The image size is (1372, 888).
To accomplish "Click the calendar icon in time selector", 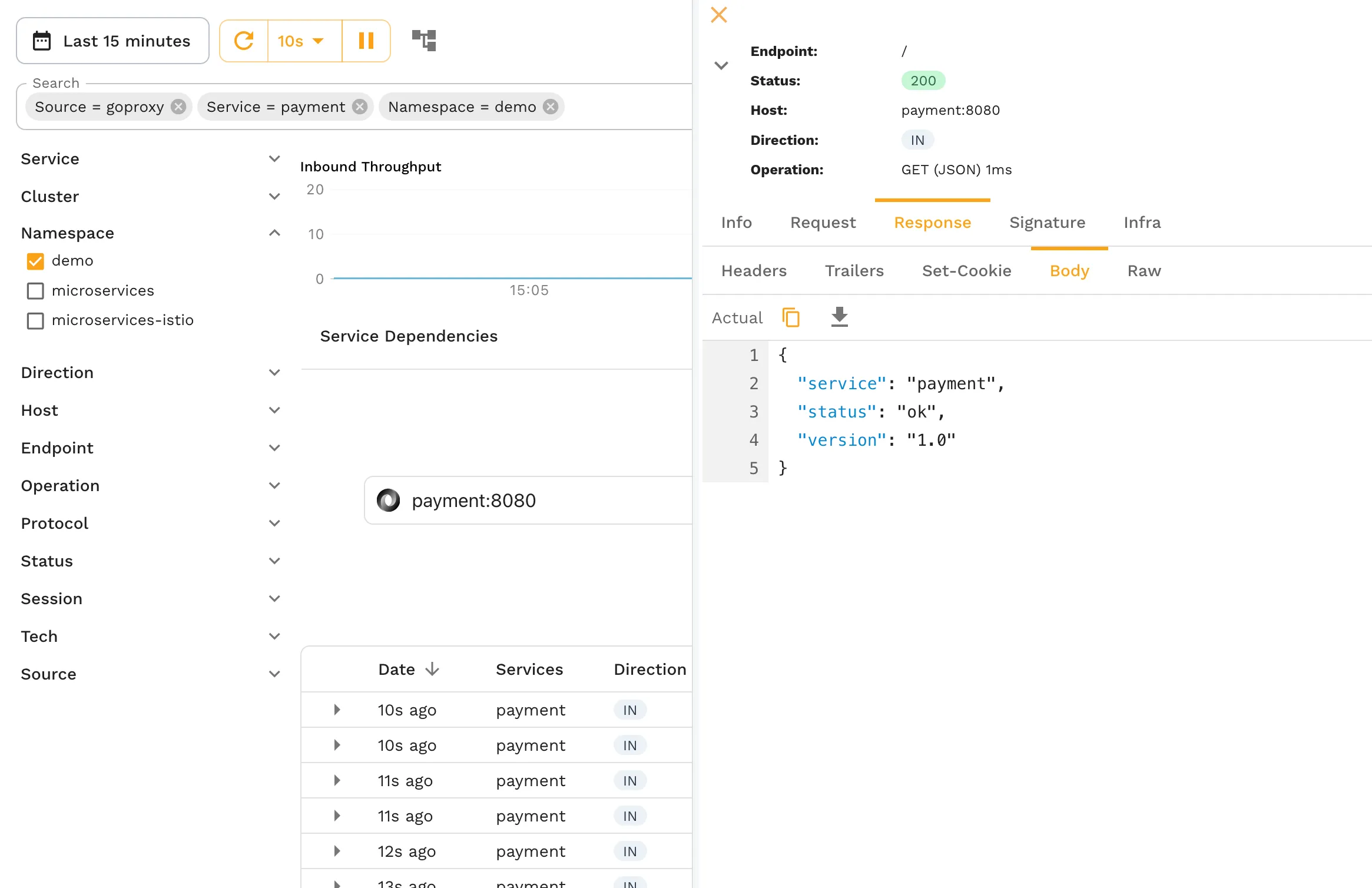I will point(41,41).
